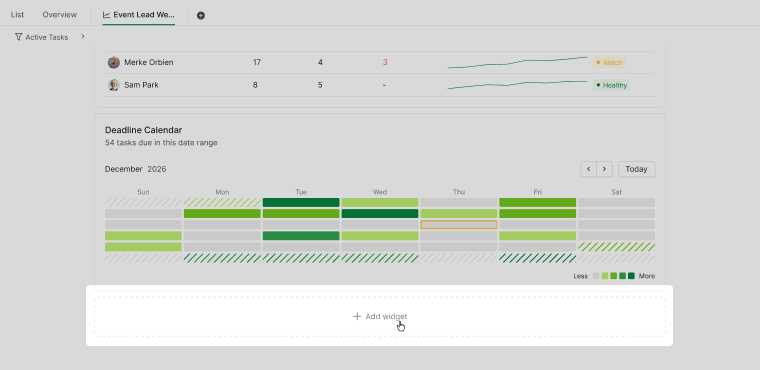Click the Add widget placeholder

point(380,317)
